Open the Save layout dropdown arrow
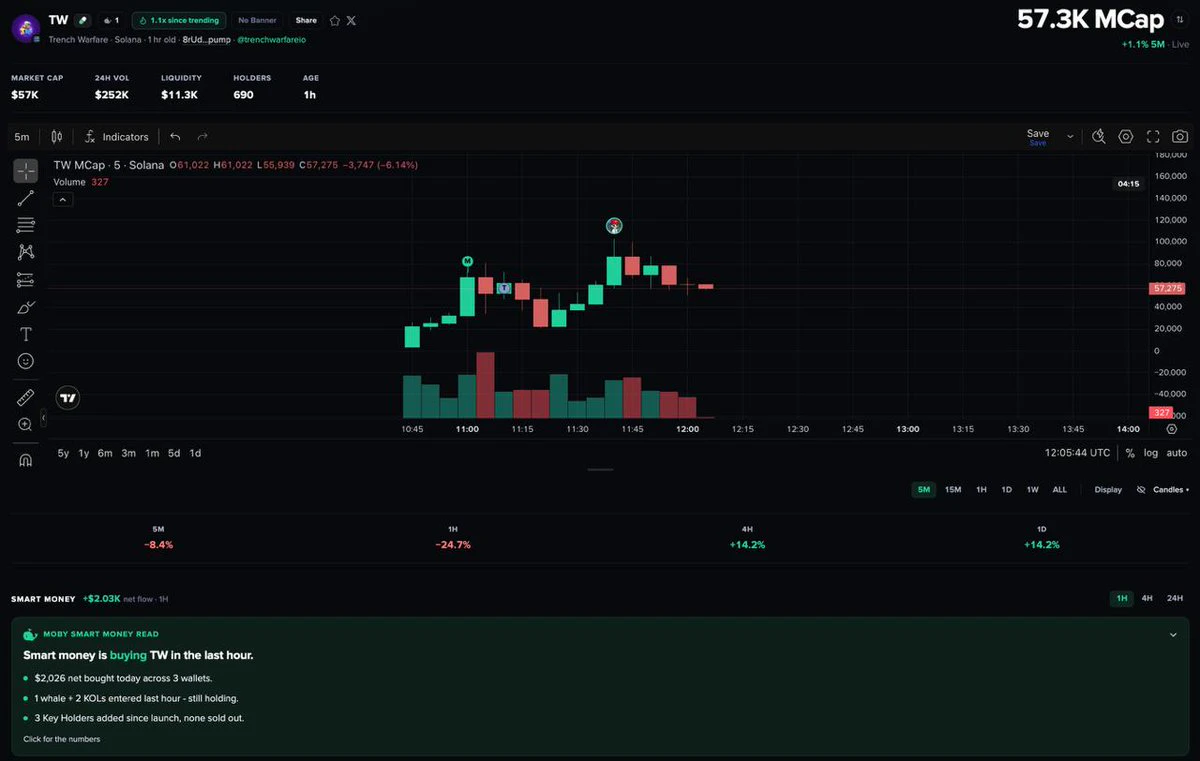This screenshot has height=761, width=1200. pos(1070,137)
